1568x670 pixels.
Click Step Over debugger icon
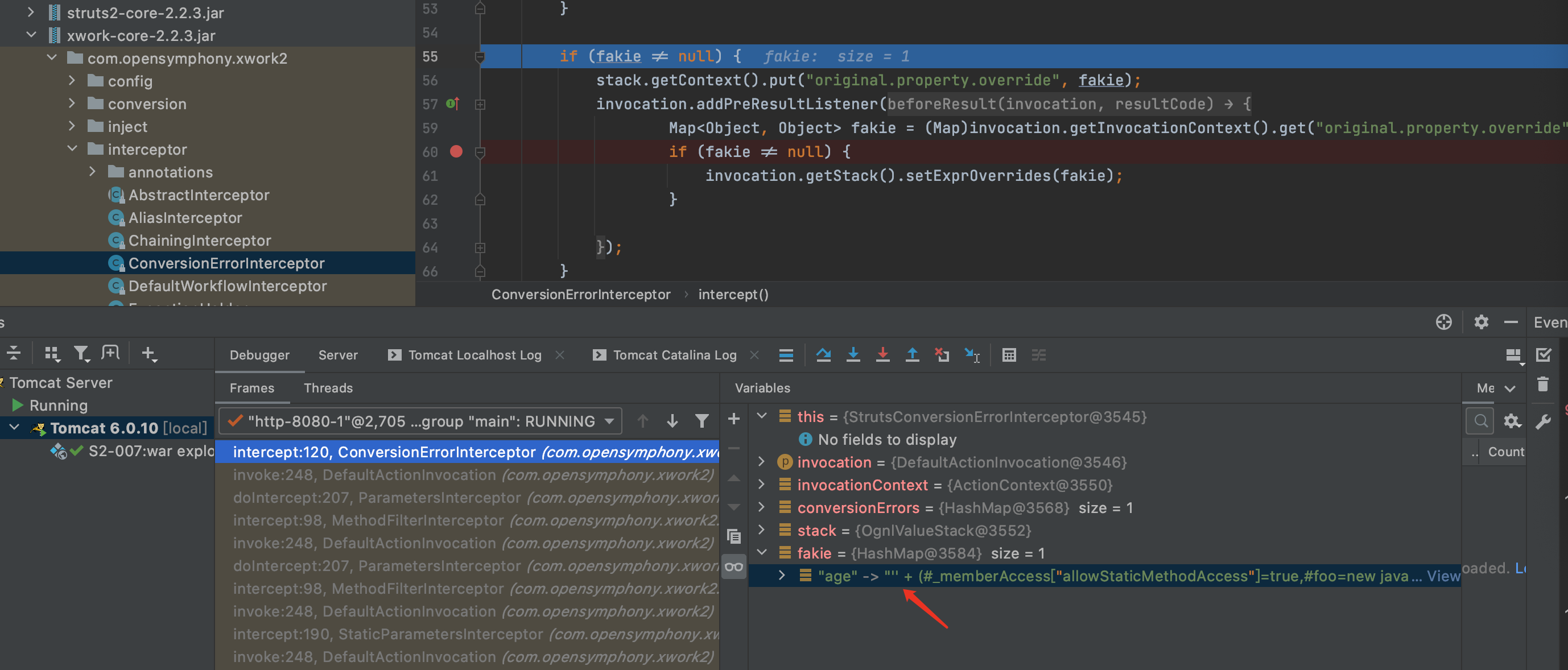point(824,355)
